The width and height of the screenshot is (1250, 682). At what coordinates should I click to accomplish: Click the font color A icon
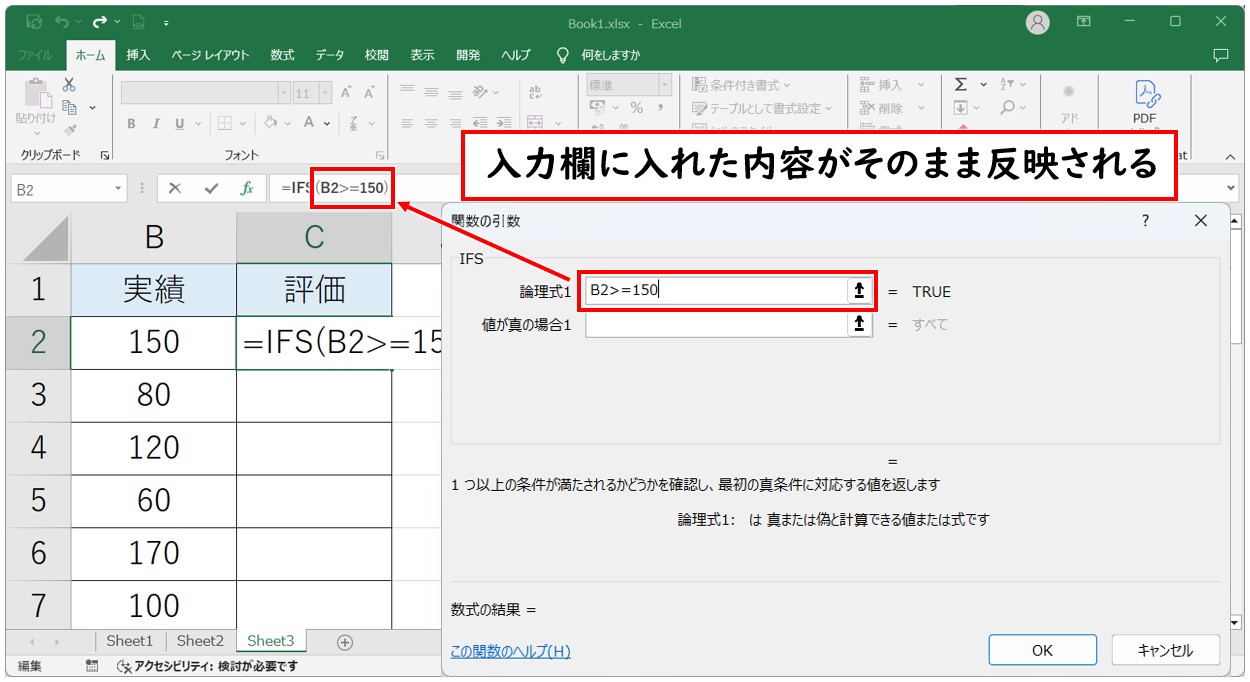click(x=309, y=123)
